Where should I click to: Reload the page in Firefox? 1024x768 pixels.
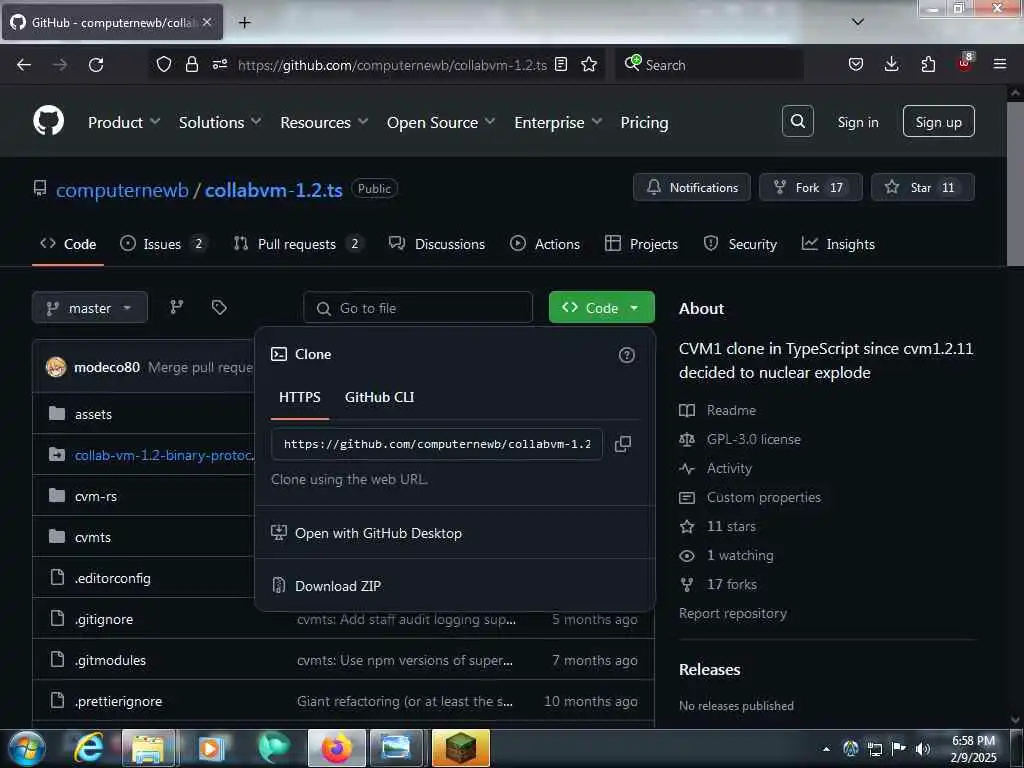coord(96,65)
